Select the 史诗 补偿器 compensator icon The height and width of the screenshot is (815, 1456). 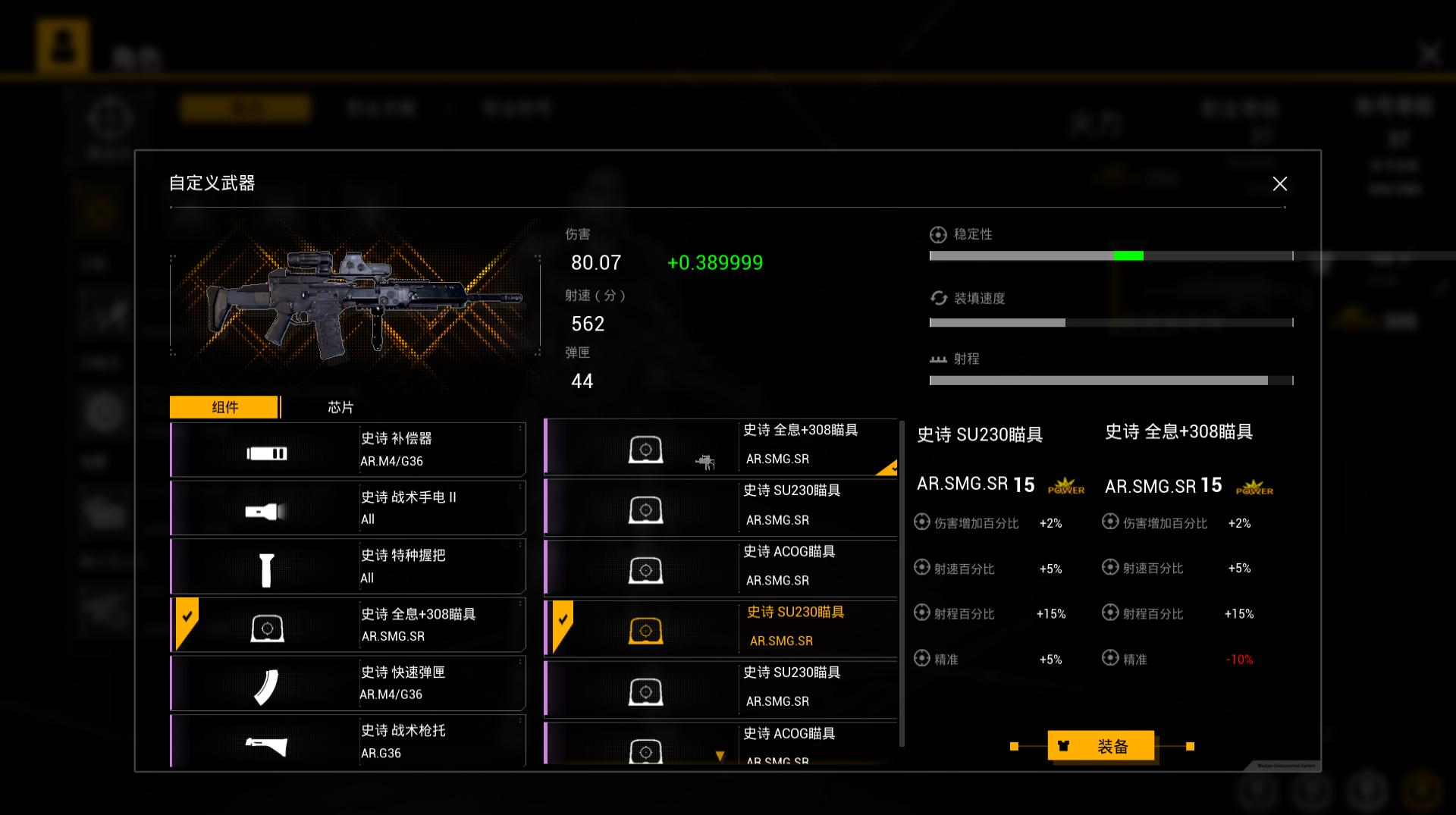[x=267, y=453]
